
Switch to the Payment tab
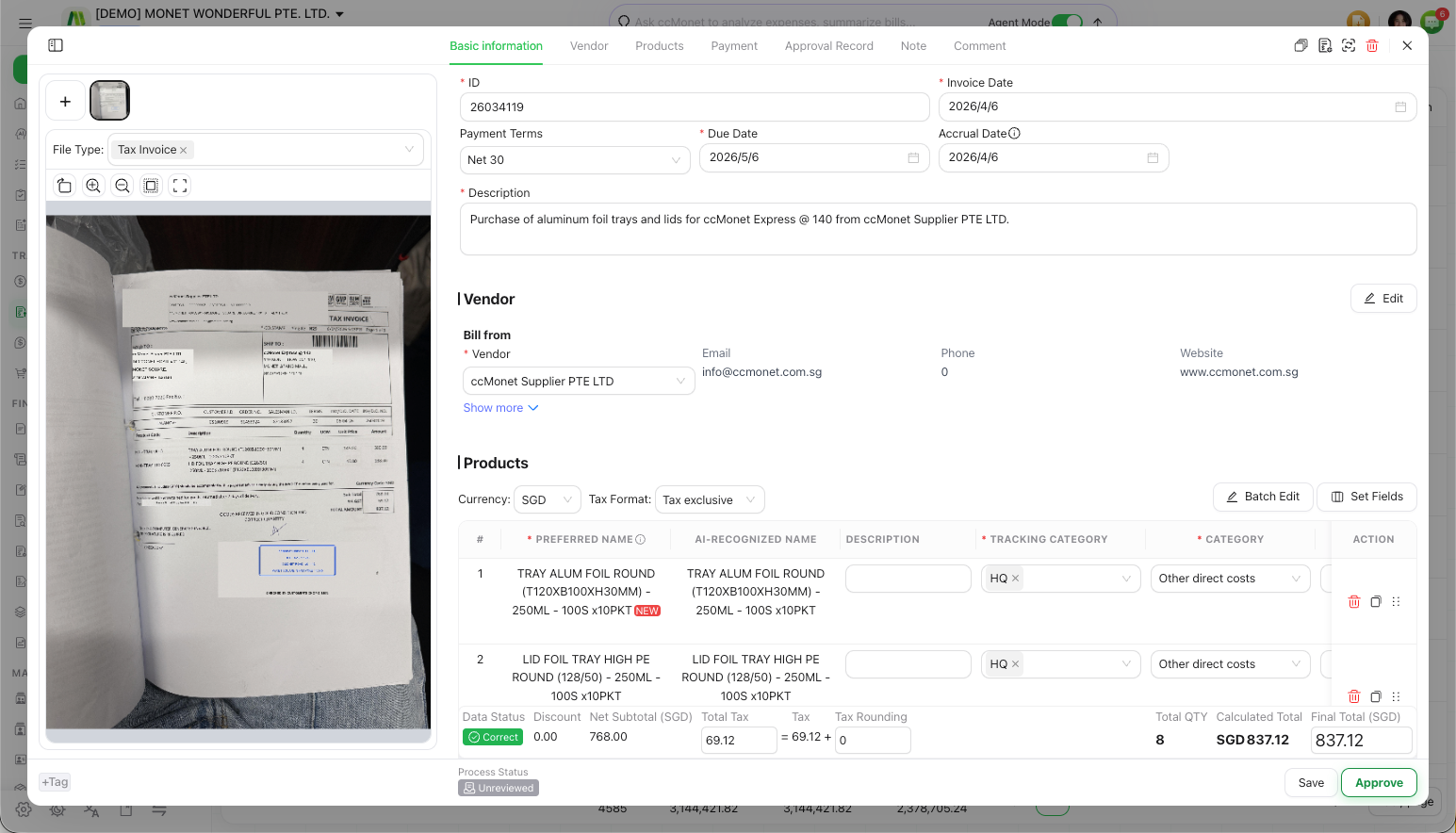[x=734, y=46]
